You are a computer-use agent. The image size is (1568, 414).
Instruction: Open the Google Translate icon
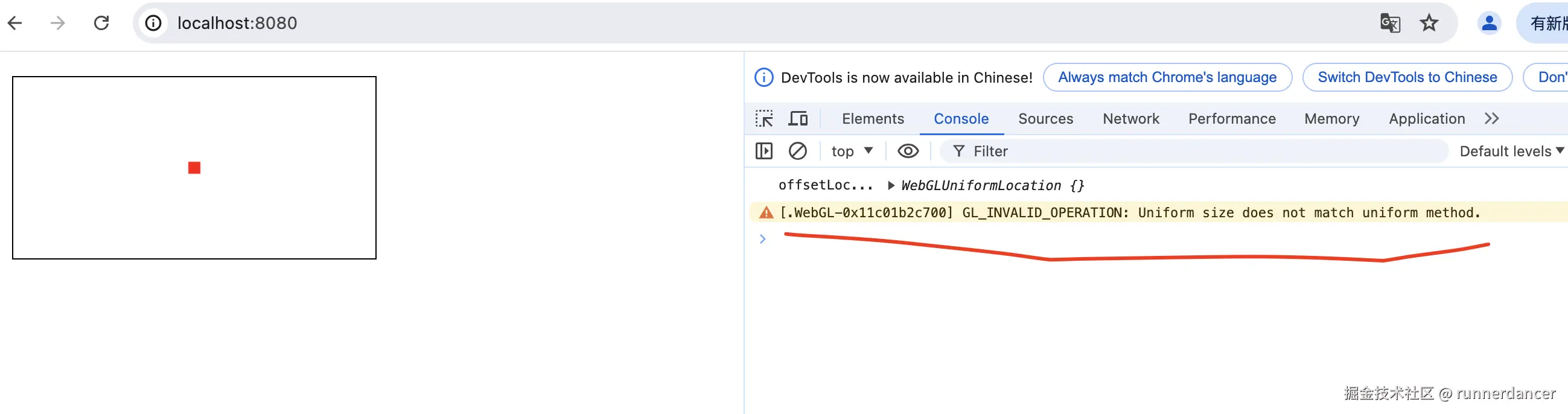(1391, 23)
